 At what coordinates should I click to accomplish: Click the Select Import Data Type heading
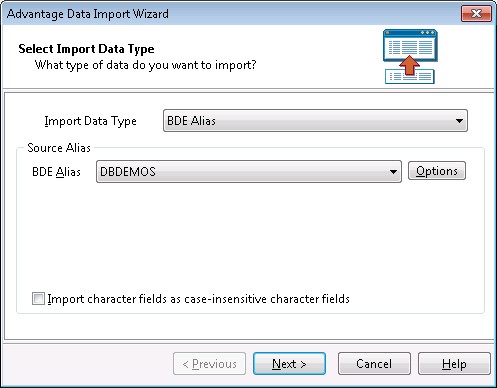point(86,49)
